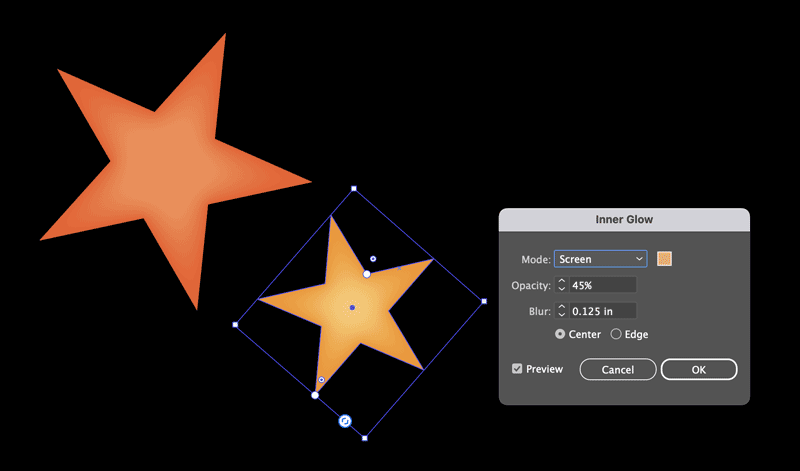Click the selected yellow star's center point
Image resolution: width=800 pixels, height=471 pixels.
353,308
